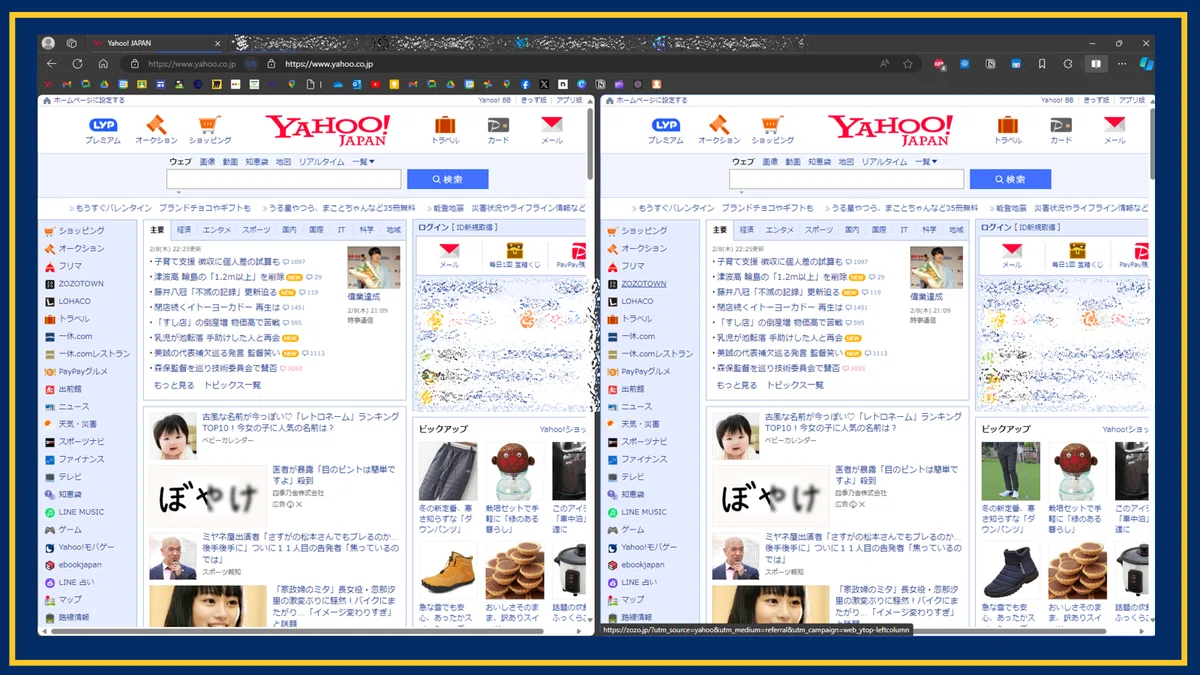This screenshot has height=675, width=1200.
Task: Open 天気・災害 in right pane sidebar
Action: pos(641,424)
